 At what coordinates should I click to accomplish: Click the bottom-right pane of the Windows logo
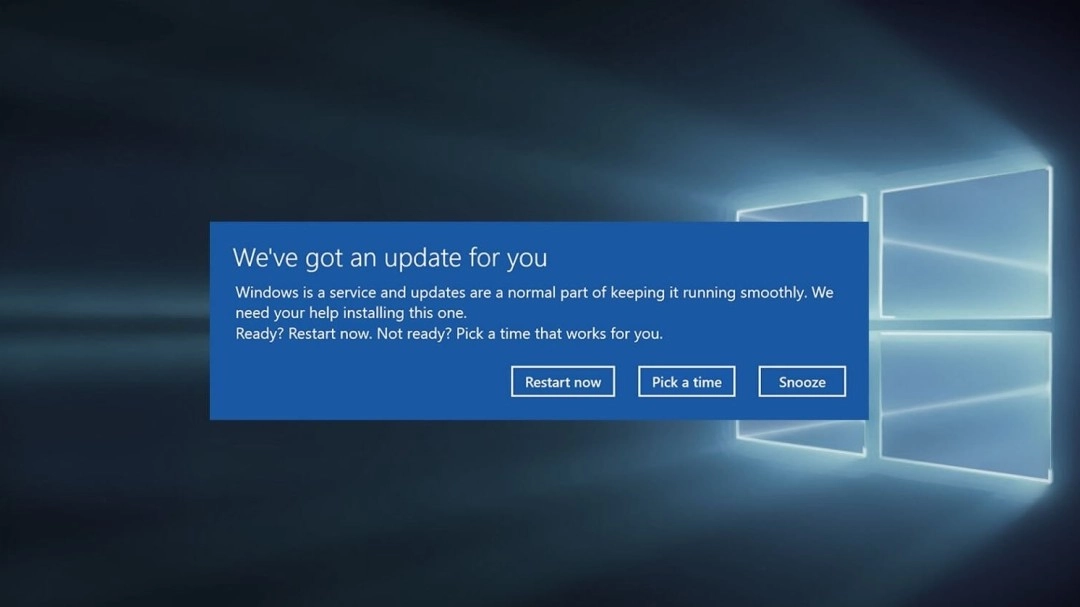pyautogui.click(x=965, y=405)
